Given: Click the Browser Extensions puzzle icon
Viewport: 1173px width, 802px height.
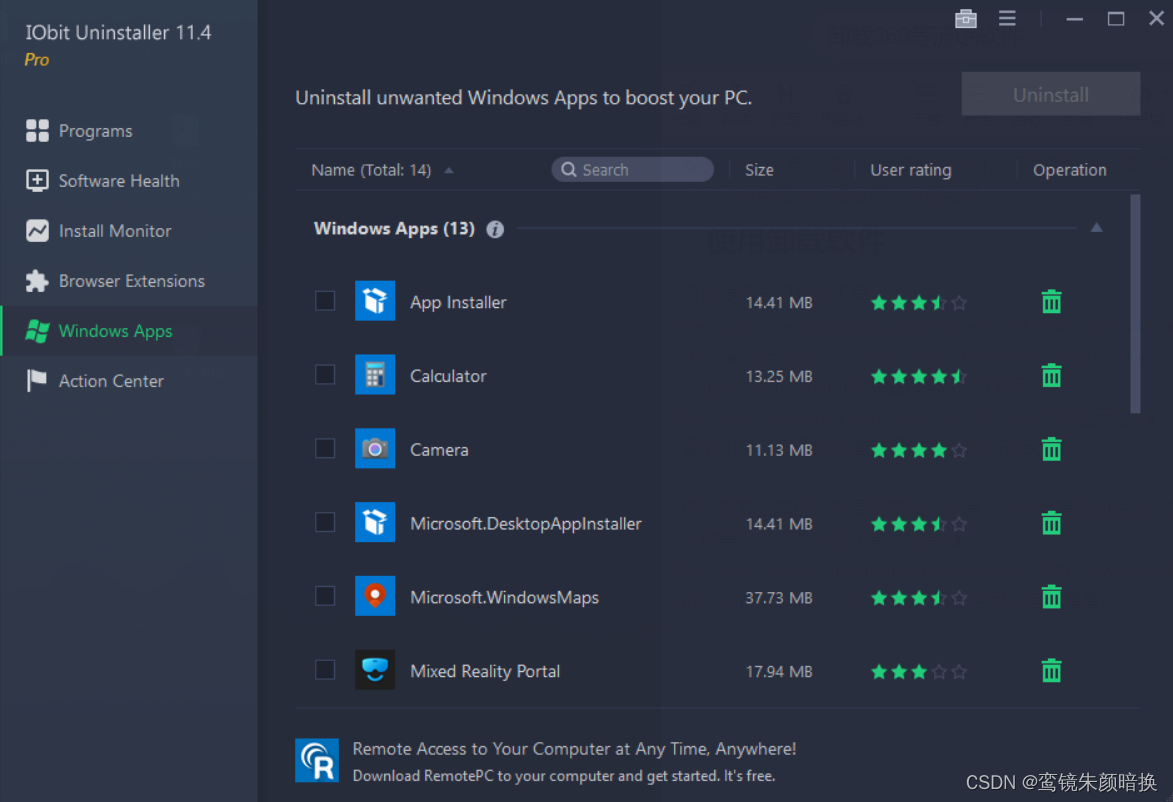Looking at the screenshot, I should (x=37, y=281).
